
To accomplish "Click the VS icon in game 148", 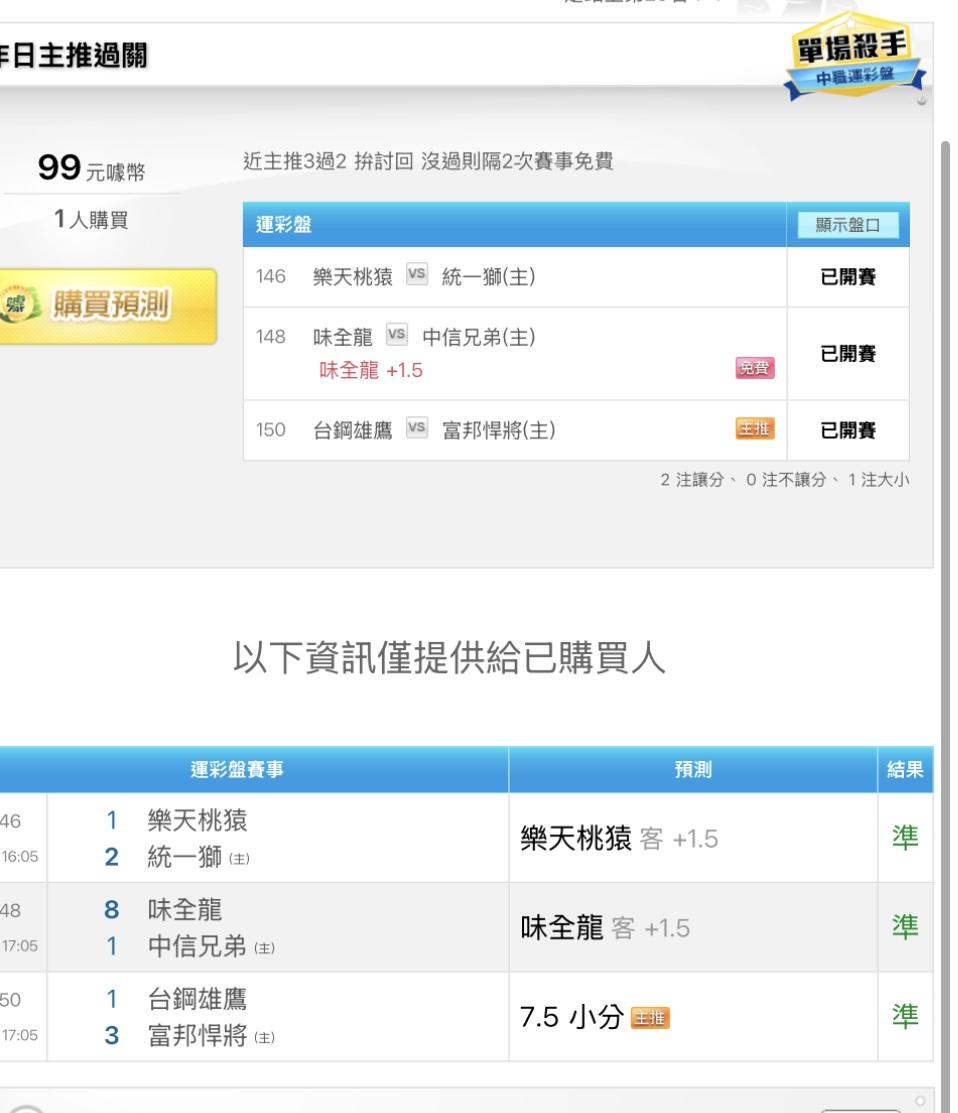I will [397, 334].
